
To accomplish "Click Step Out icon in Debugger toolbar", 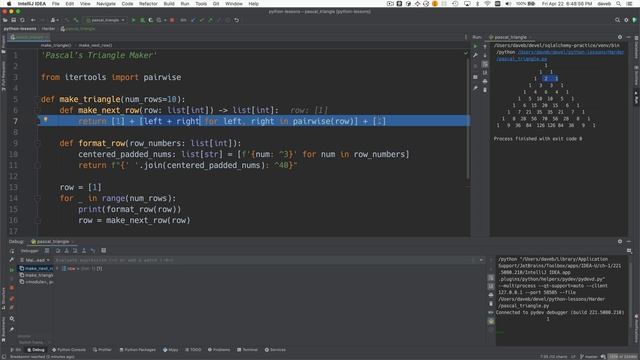I will point(84,251).
